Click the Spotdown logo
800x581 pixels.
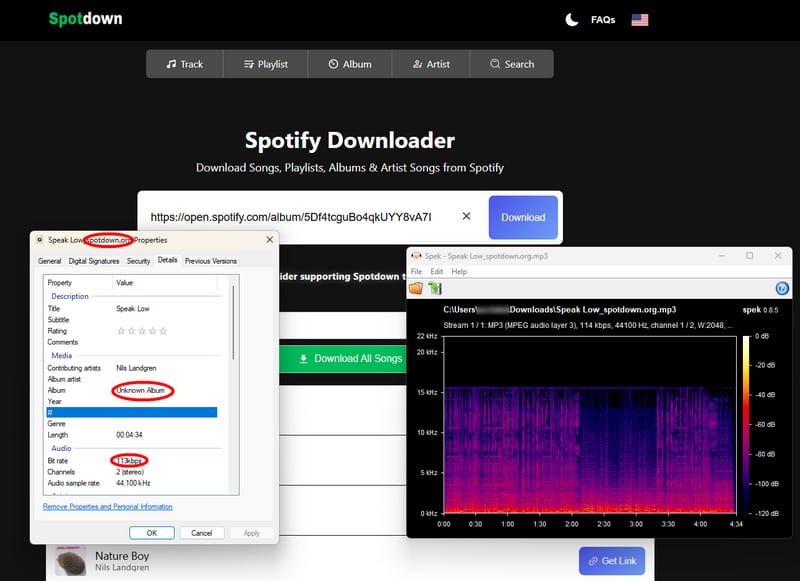coord(85,19)
